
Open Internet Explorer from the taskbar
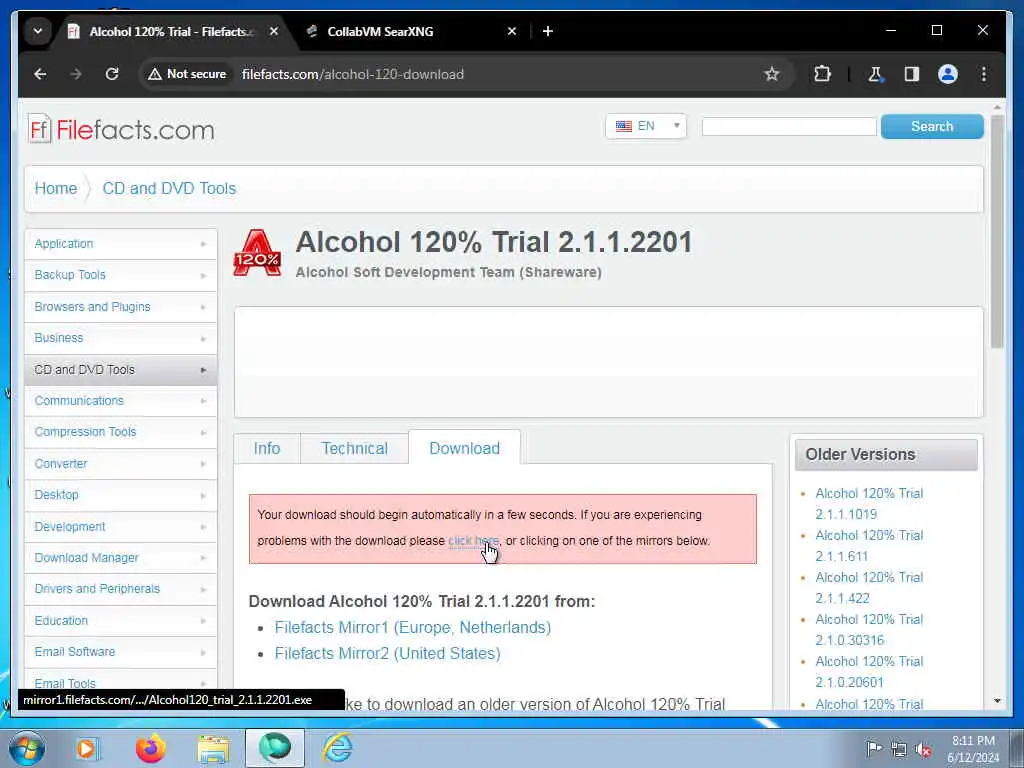338,748
